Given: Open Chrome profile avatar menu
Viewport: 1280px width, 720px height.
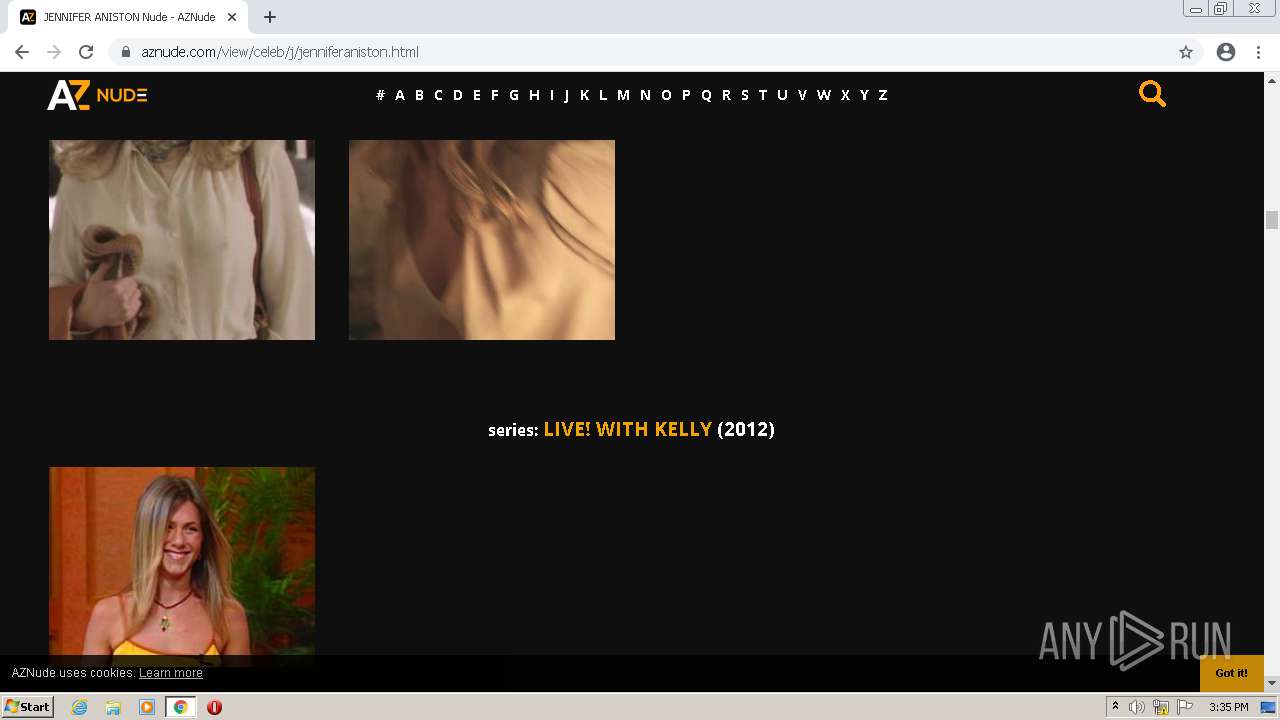Looking at the screenshot, I should coord(1226,52).
